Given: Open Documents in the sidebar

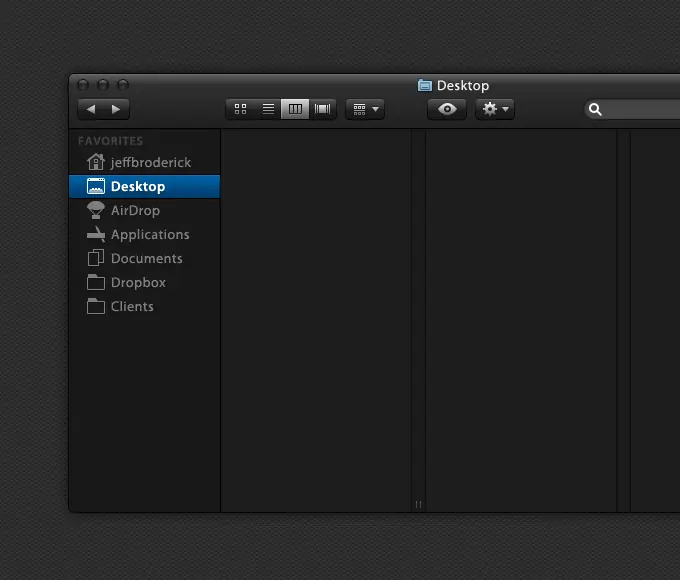Looking at the screenshot, I should point(145,259).
